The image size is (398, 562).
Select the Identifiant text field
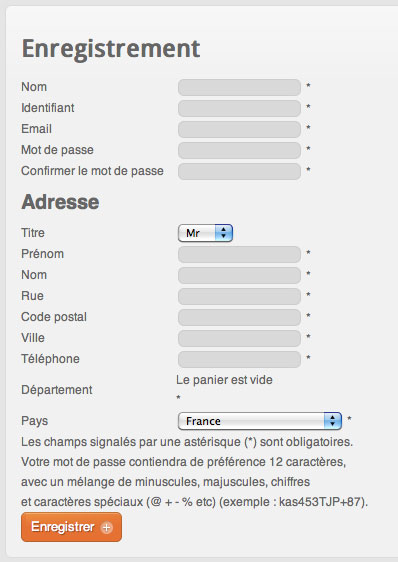click(239, 108)
